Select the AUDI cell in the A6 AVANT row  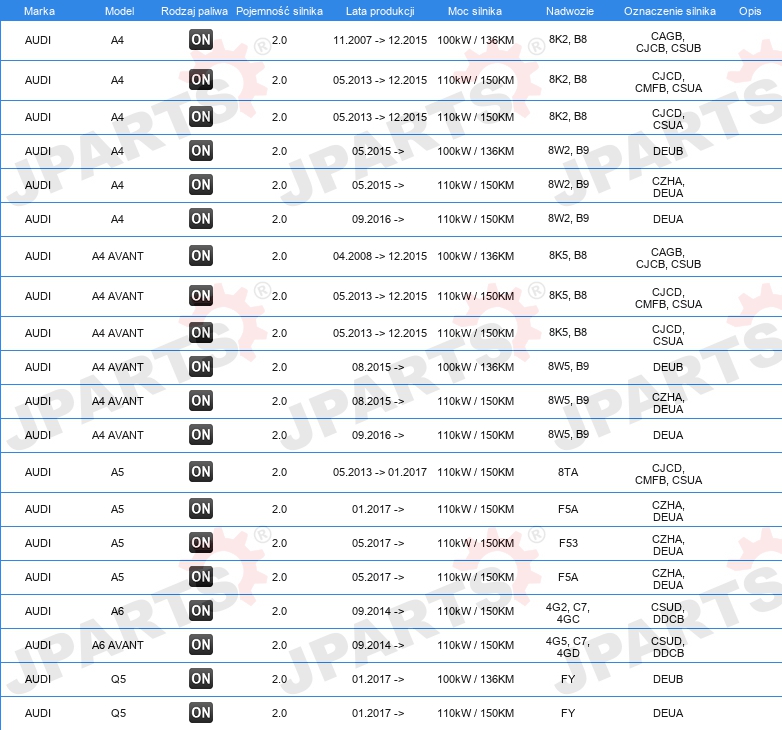point(38,645)
